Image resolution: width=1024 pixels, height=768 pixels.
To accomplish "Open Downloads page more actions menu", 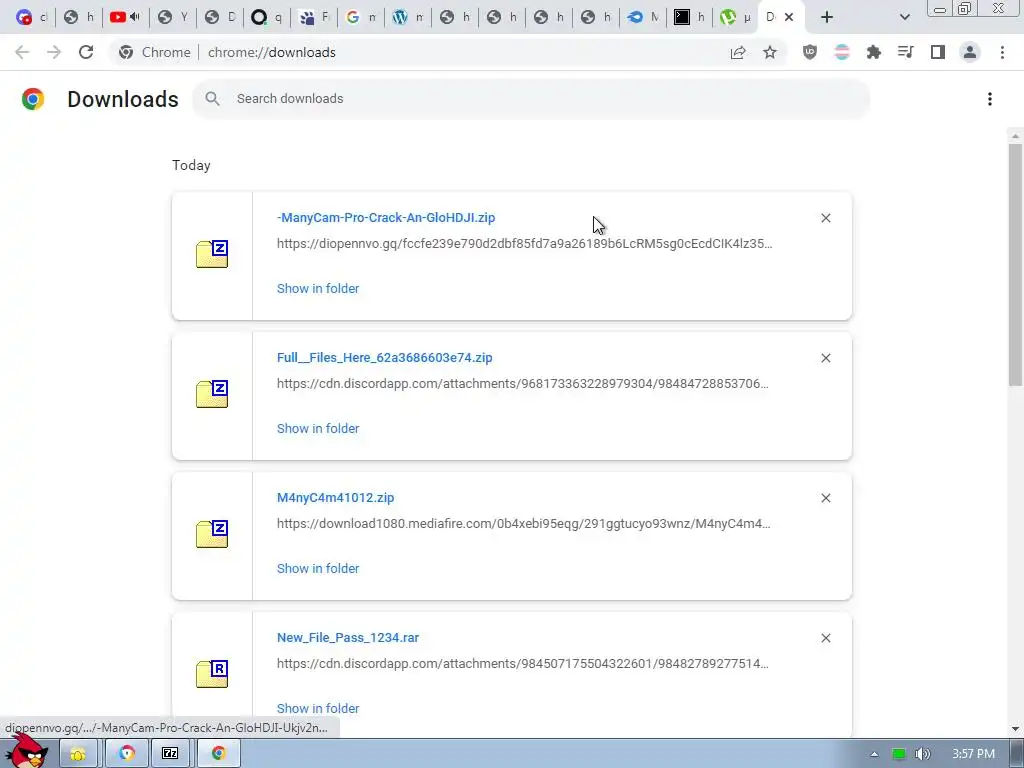I will (x=990, y=99).
